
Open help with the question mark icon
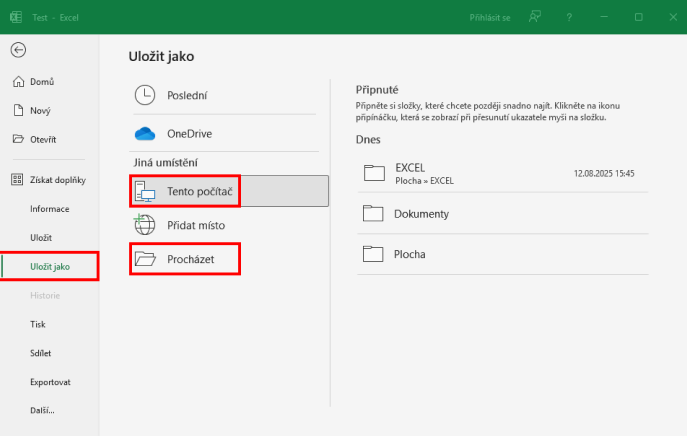569,18
